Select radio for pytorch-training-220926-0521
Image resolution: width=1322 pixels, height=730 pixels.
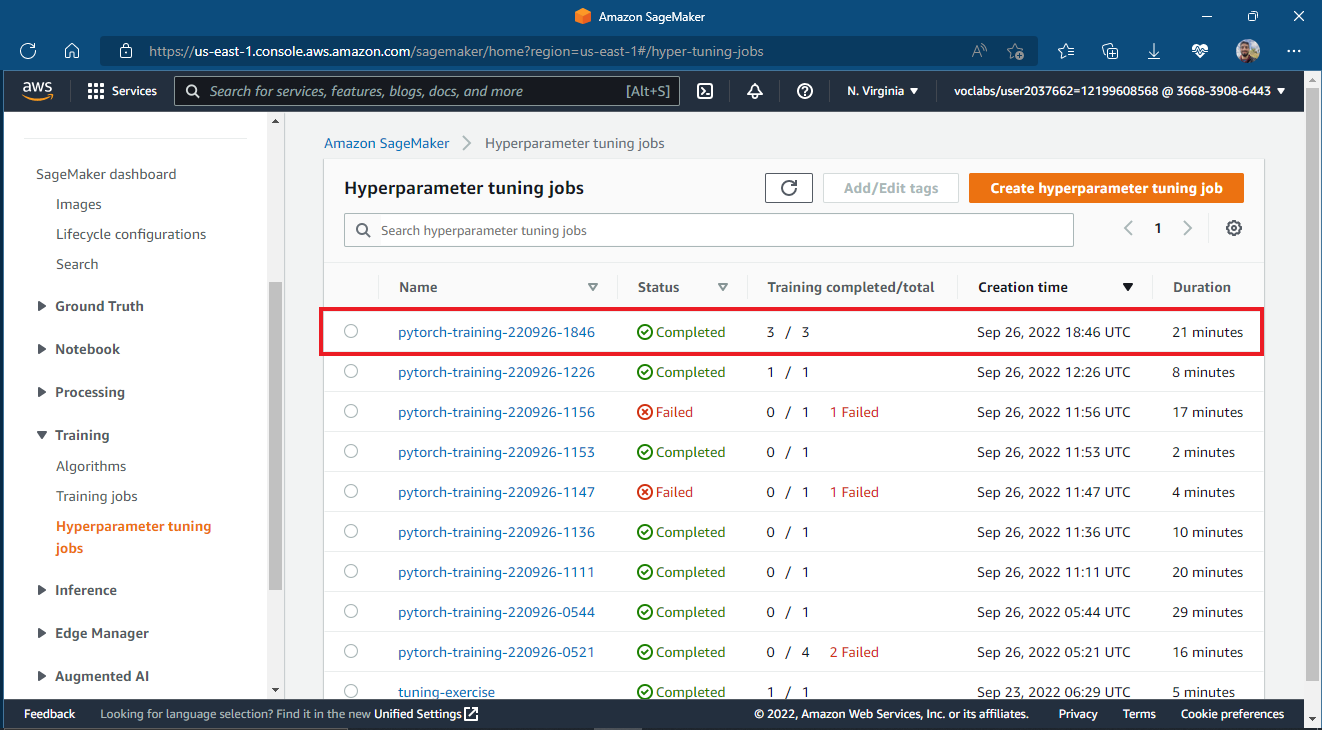tap(351, 651)
